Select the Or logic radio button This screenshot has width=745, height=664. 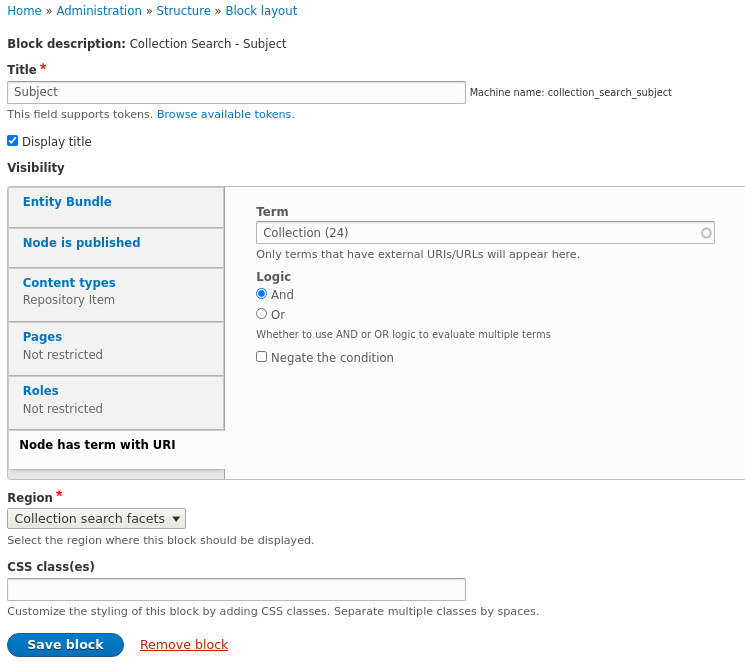point(262,314)
